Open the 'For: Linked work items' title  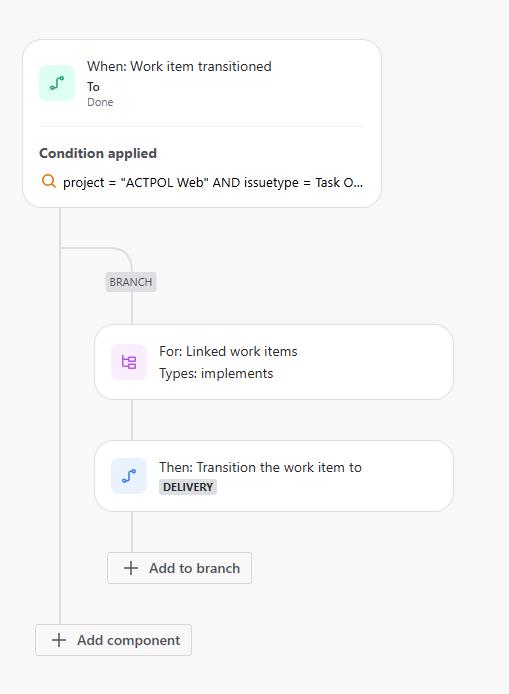[x=228, y=351]
